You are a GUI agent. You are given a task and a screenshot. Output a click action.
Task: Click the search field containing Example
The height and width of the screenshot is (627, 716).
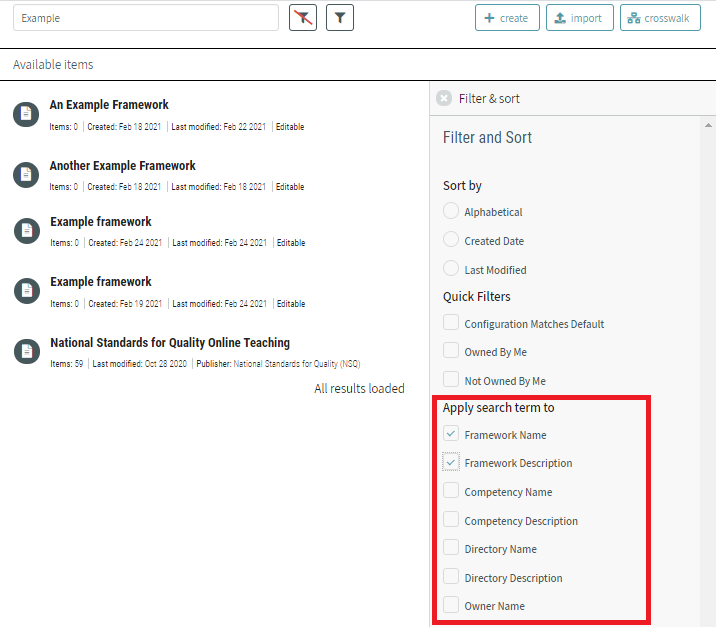(x=146, y=18)
